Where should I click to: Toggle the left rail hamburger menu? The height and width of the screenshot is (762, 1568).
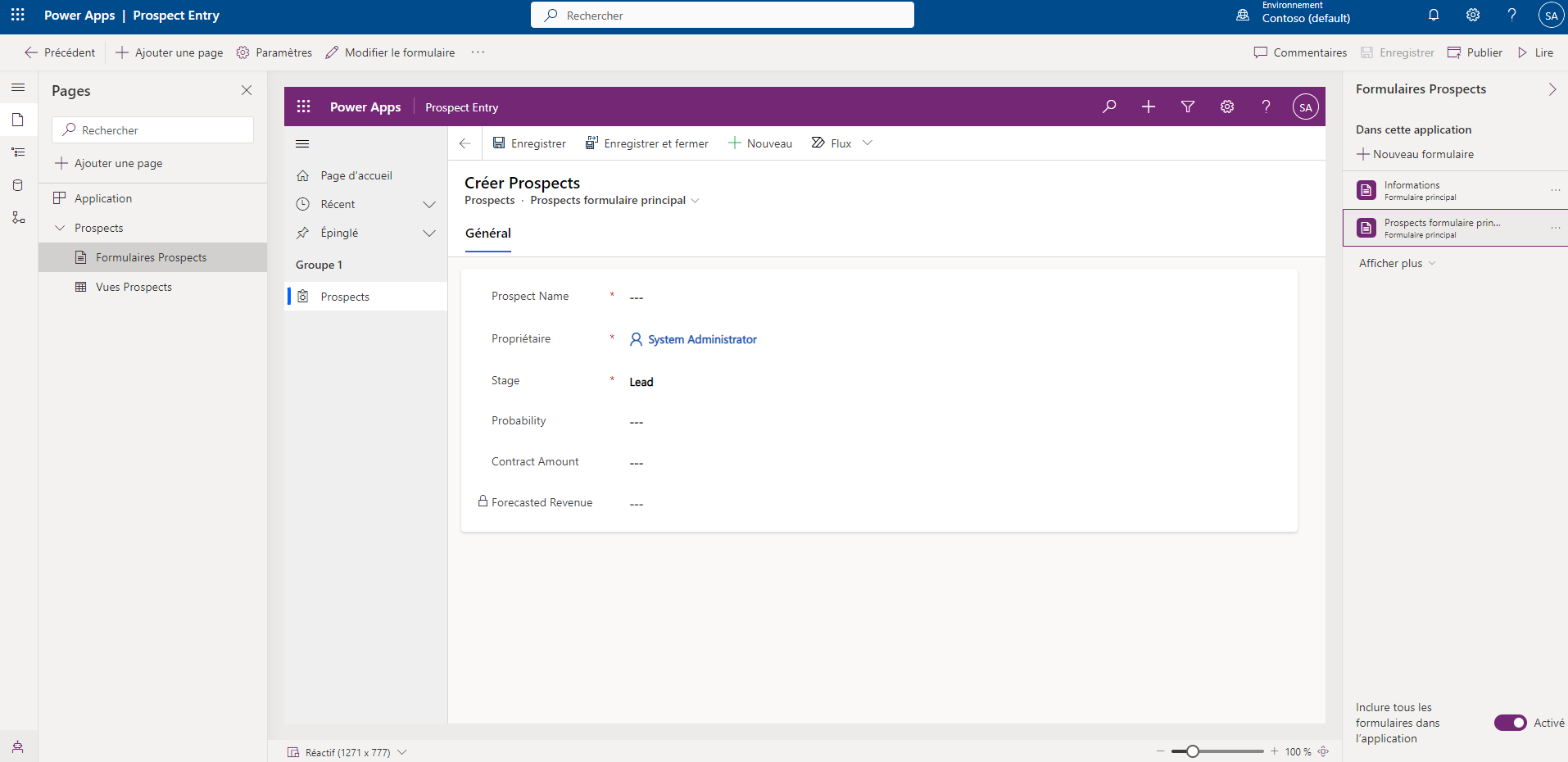click(18, 87)
